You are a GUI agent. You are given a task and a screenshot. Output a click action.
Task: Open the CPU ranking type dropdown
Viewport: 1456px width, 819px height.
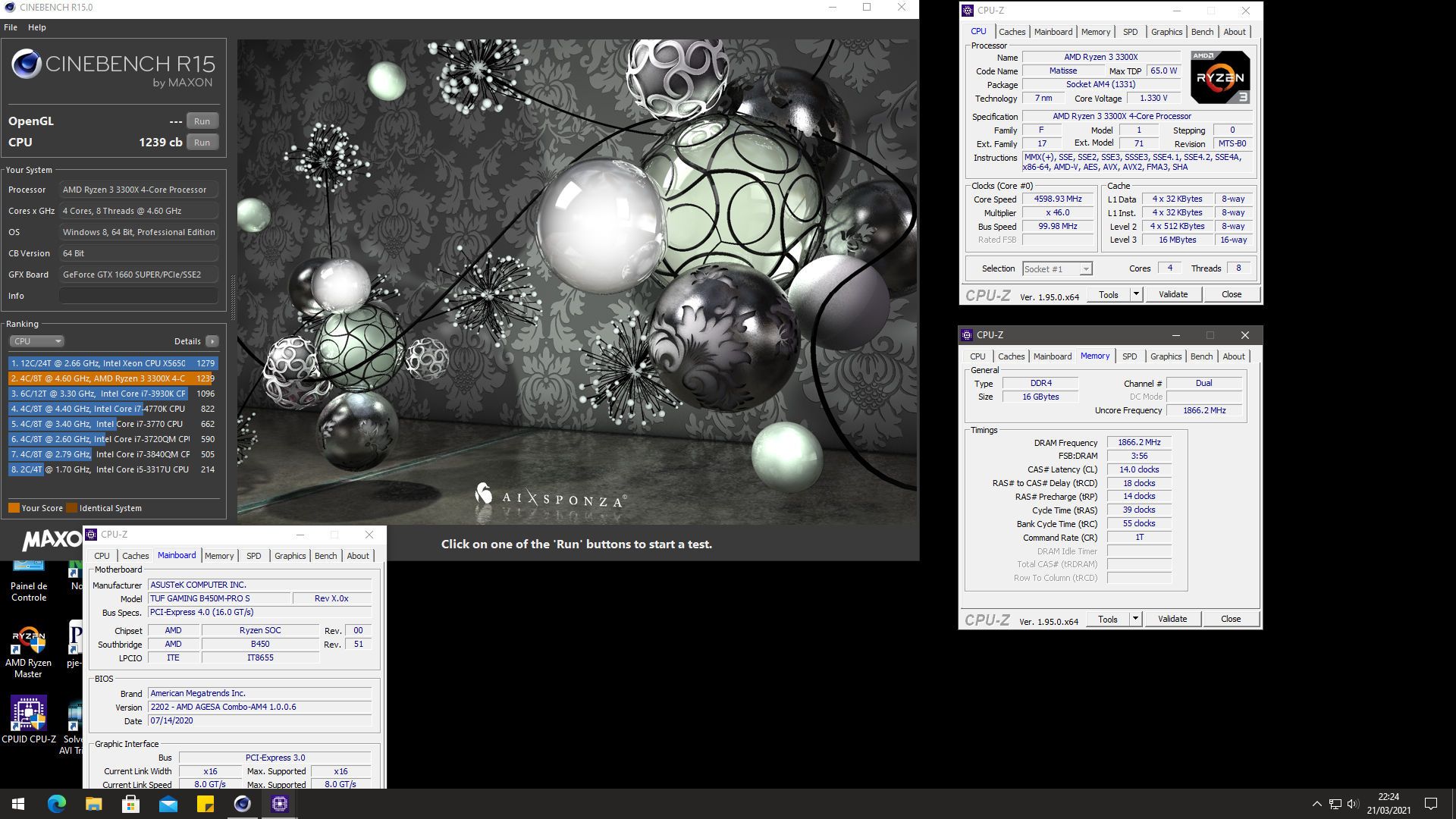pos(36,341)
